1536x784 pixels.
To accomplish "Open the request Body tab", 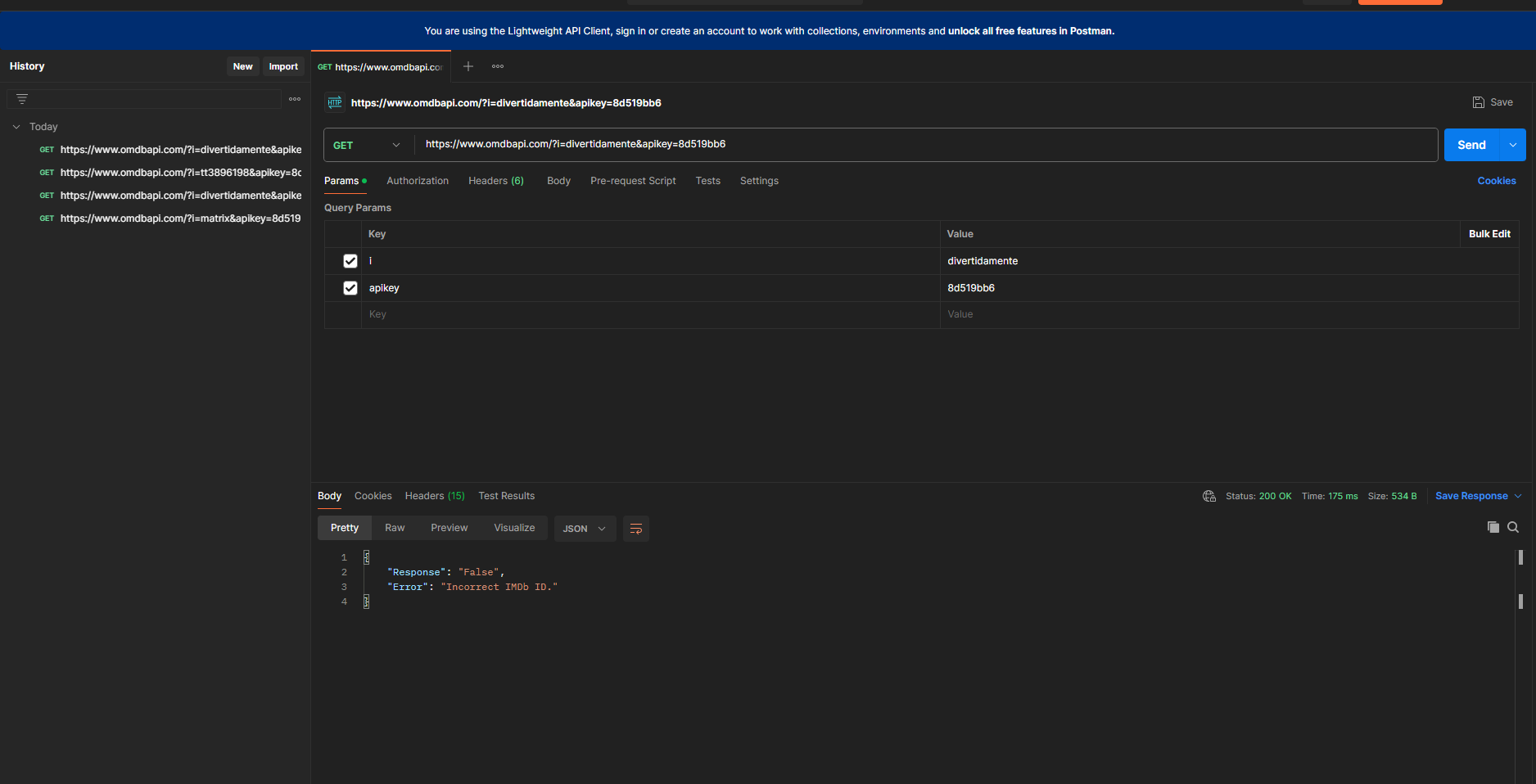I will point(558,181).
